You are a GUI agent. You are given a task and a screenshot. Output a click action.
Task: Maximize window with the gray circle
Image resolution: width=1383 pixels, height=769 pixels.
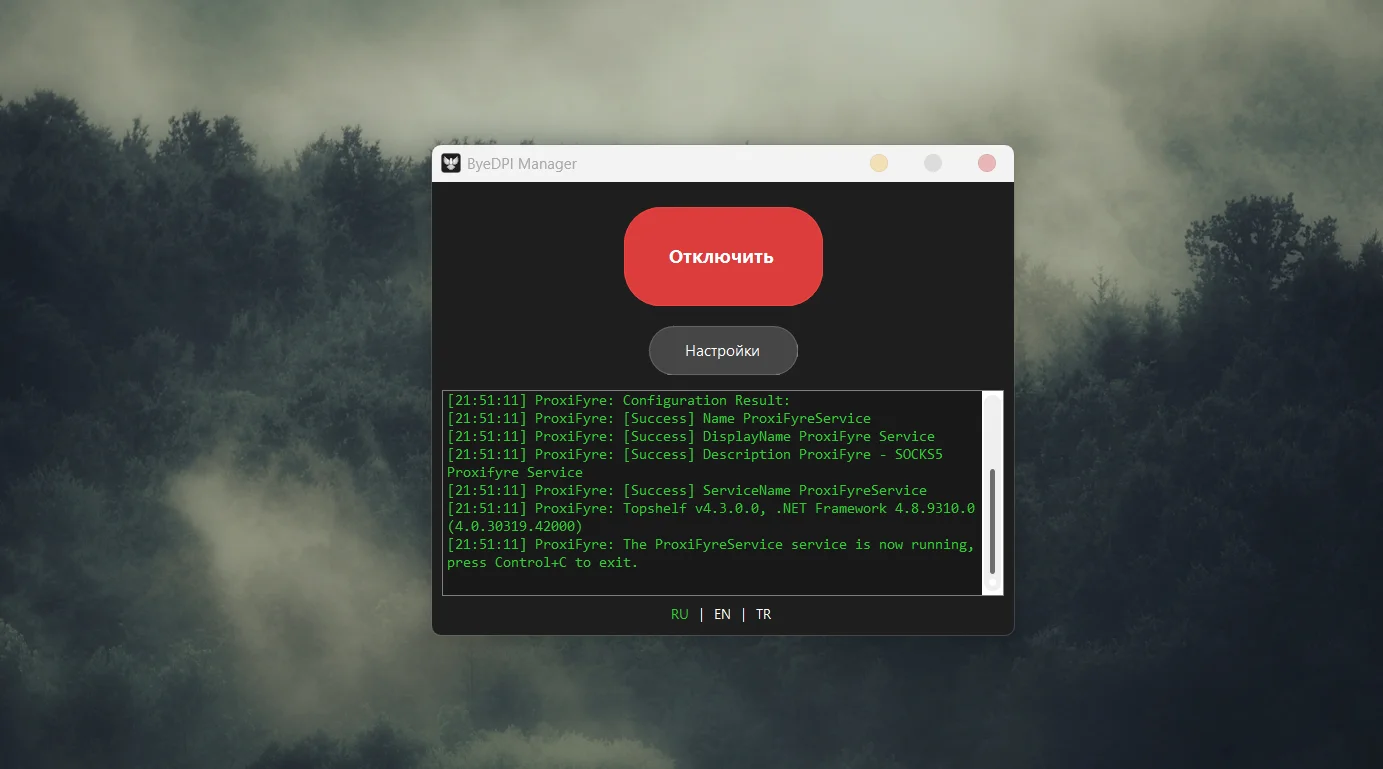(x=932, y=163)
